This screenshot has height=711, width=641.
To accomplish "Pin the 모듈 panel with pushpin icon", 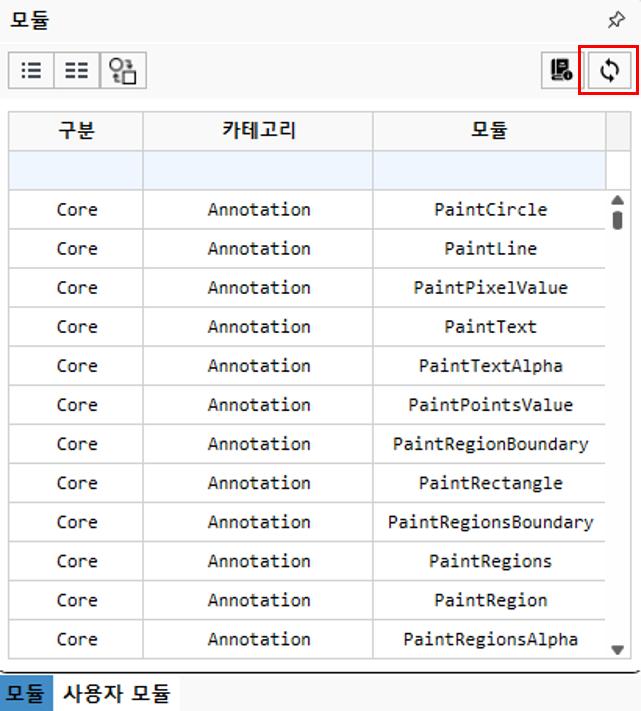I will 616,20.
